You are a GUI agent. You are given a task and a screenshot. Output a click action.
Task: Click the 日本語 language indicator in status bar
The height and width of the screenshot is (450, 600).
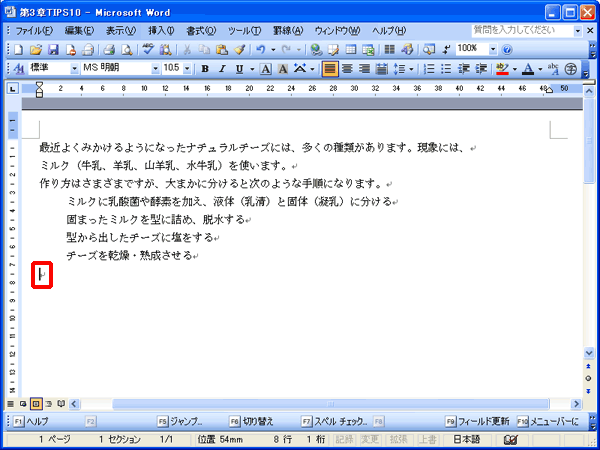[467, 440]
